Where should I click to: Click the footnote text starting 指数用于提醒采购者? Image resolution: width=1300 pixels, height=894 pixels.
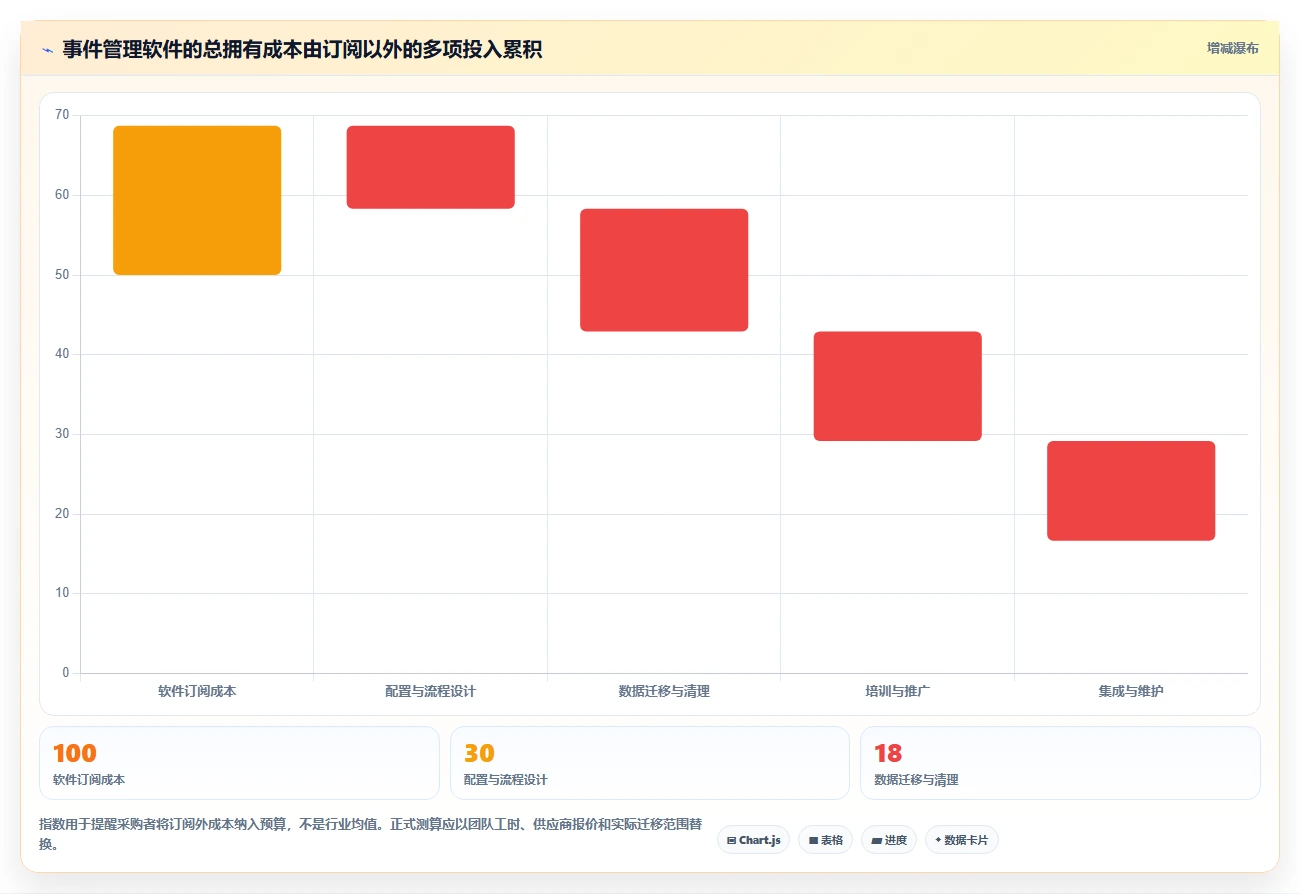point(370,834)
